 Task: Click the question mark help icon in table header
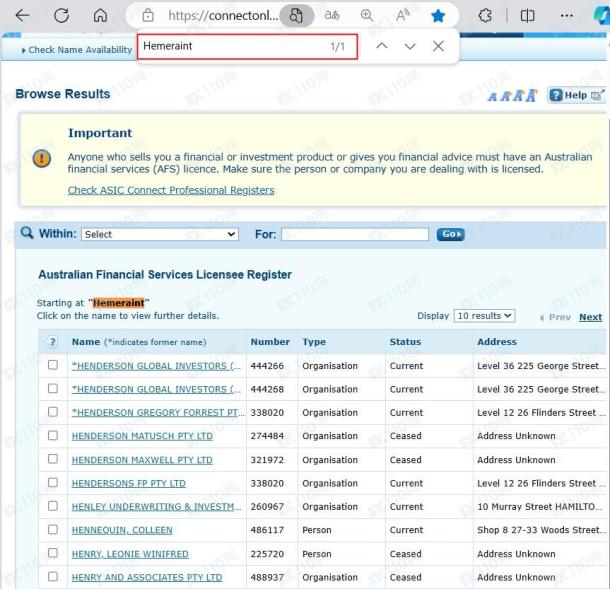pos(53,342)
